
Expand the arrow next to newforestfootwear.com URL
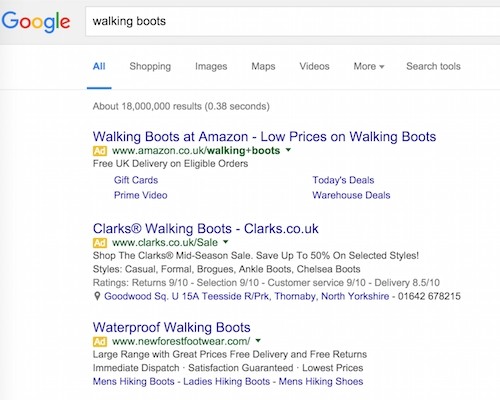(258, 341)
